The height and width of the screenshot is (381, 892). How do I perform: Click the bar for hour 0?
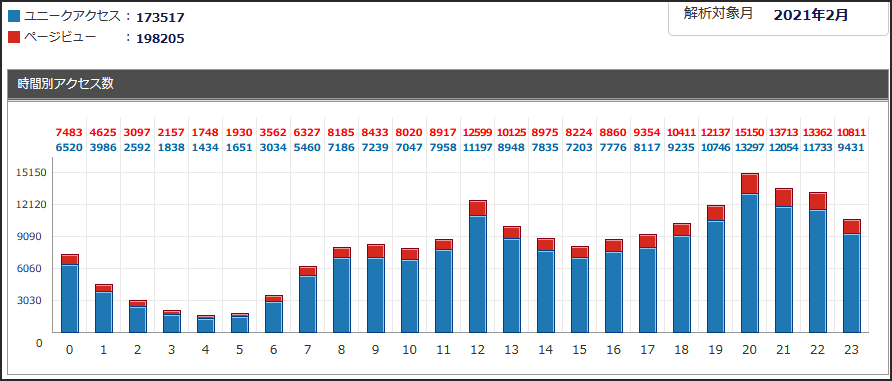tap(69, 293)
